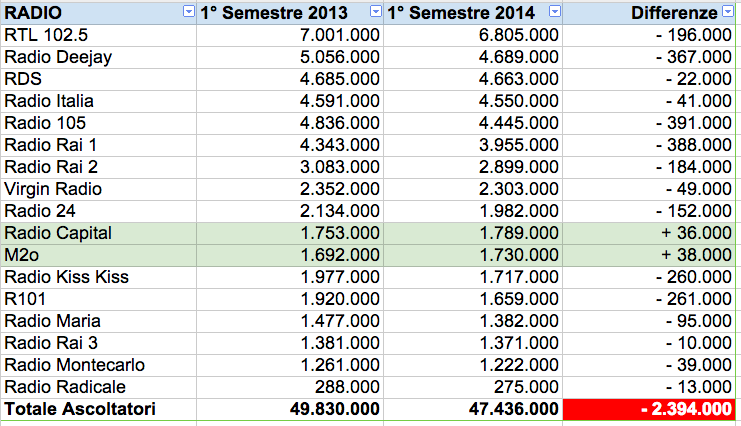Select the Virgin Radio cell
The height and width of the screenshot is (426, 741).
pyautogui.click(x=98, y=190)
